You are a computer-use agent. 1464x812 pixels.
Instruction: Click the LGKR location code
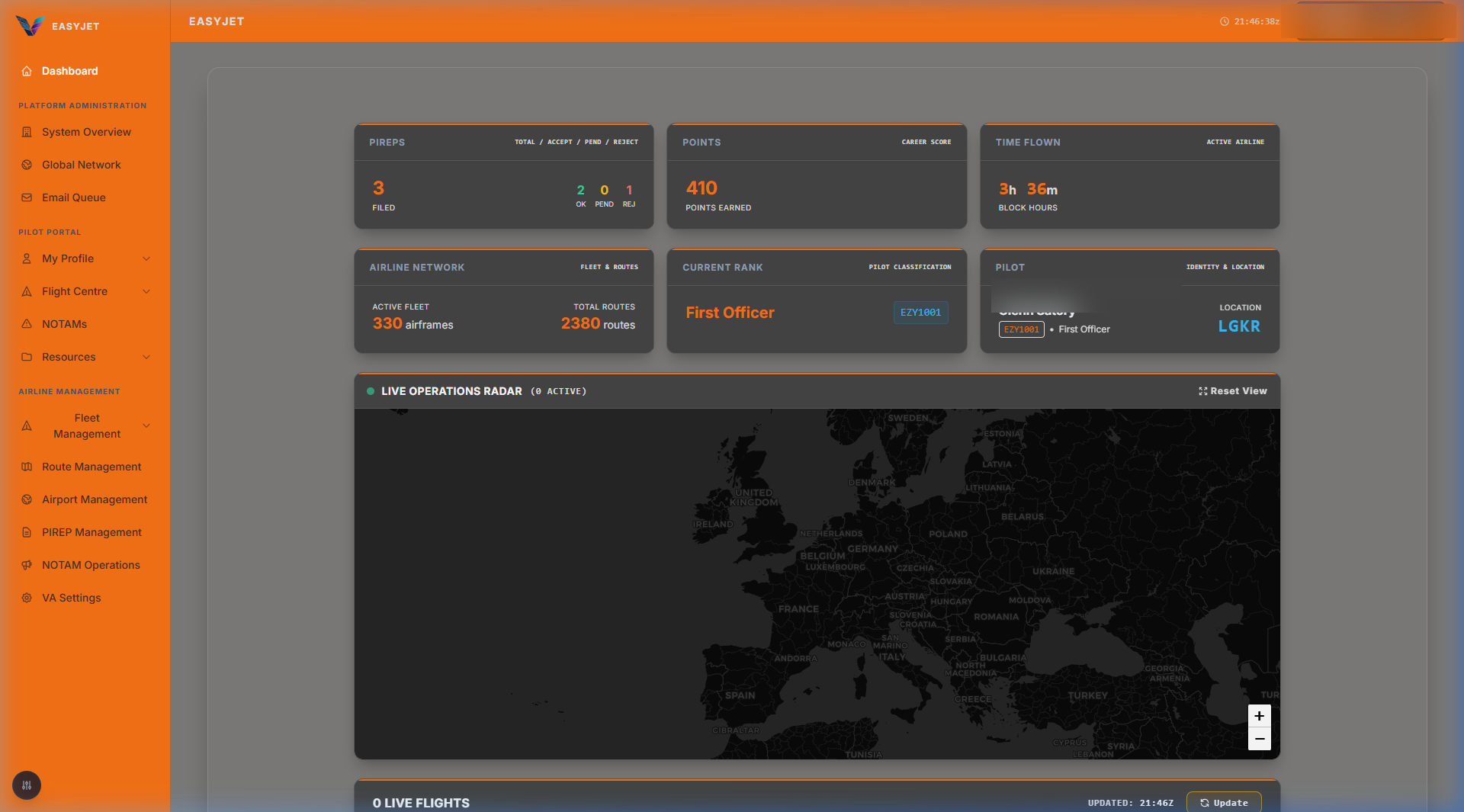1239,326
